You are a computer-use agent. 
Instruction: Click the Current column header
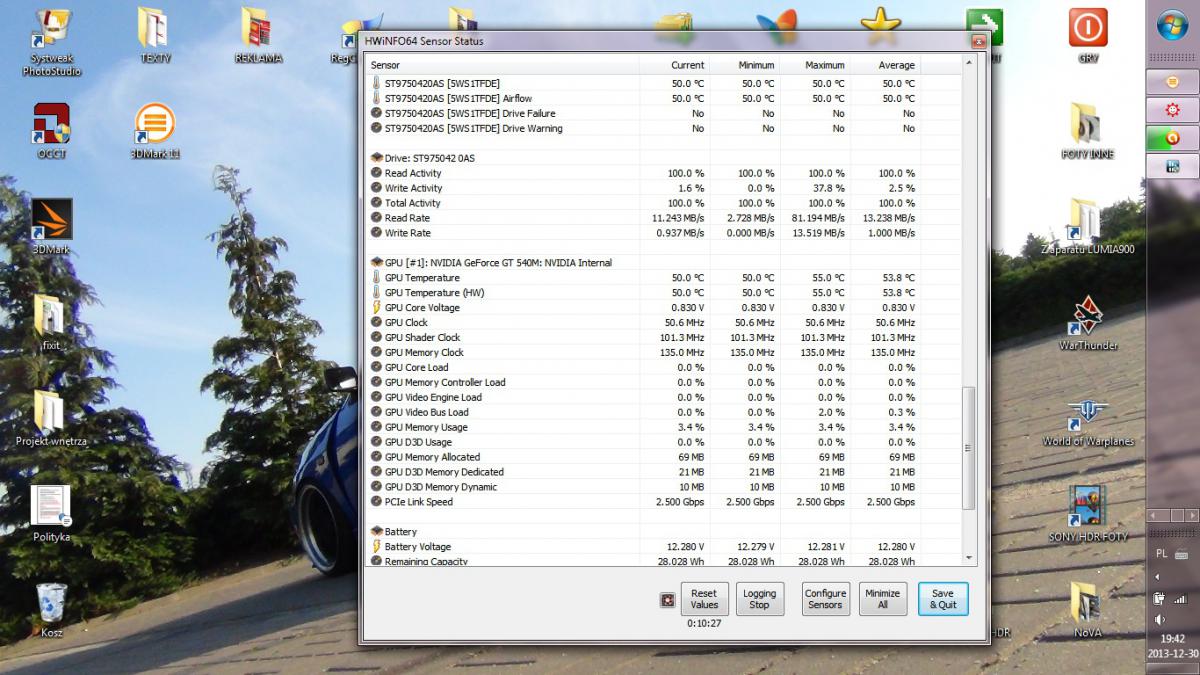click(675, 65)
